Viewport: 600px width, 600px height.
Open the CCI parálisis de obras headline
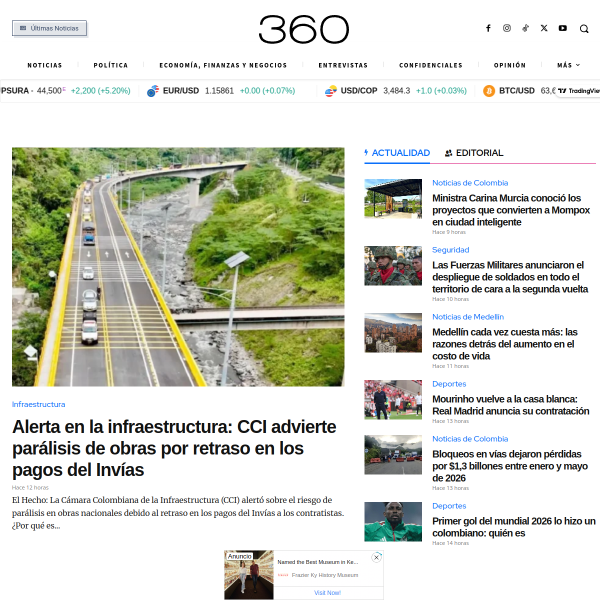tap(174, 448)
